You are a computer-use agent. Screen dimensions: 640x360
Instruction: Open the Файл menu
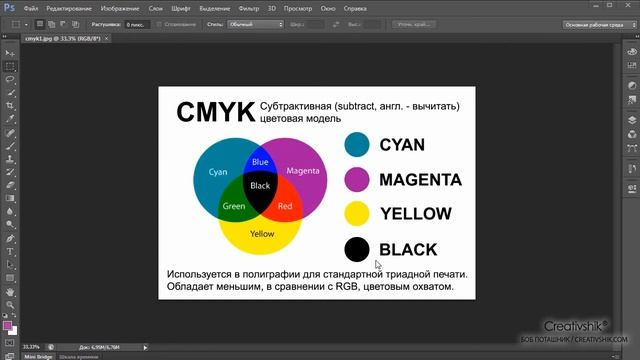coord(31,9)
